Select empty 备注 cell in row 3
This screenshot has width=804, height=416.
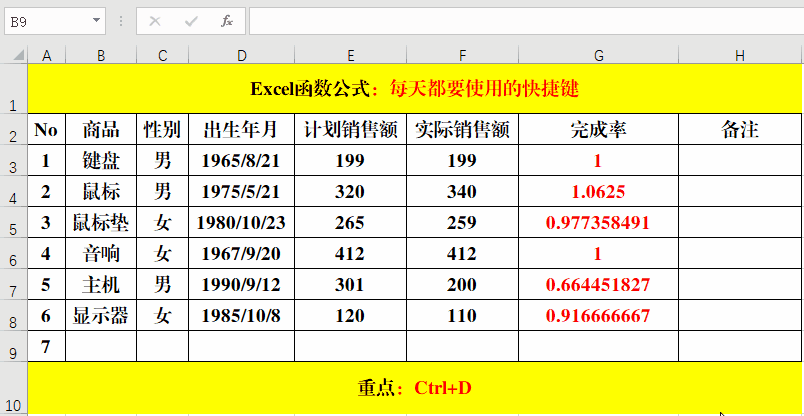740,161
